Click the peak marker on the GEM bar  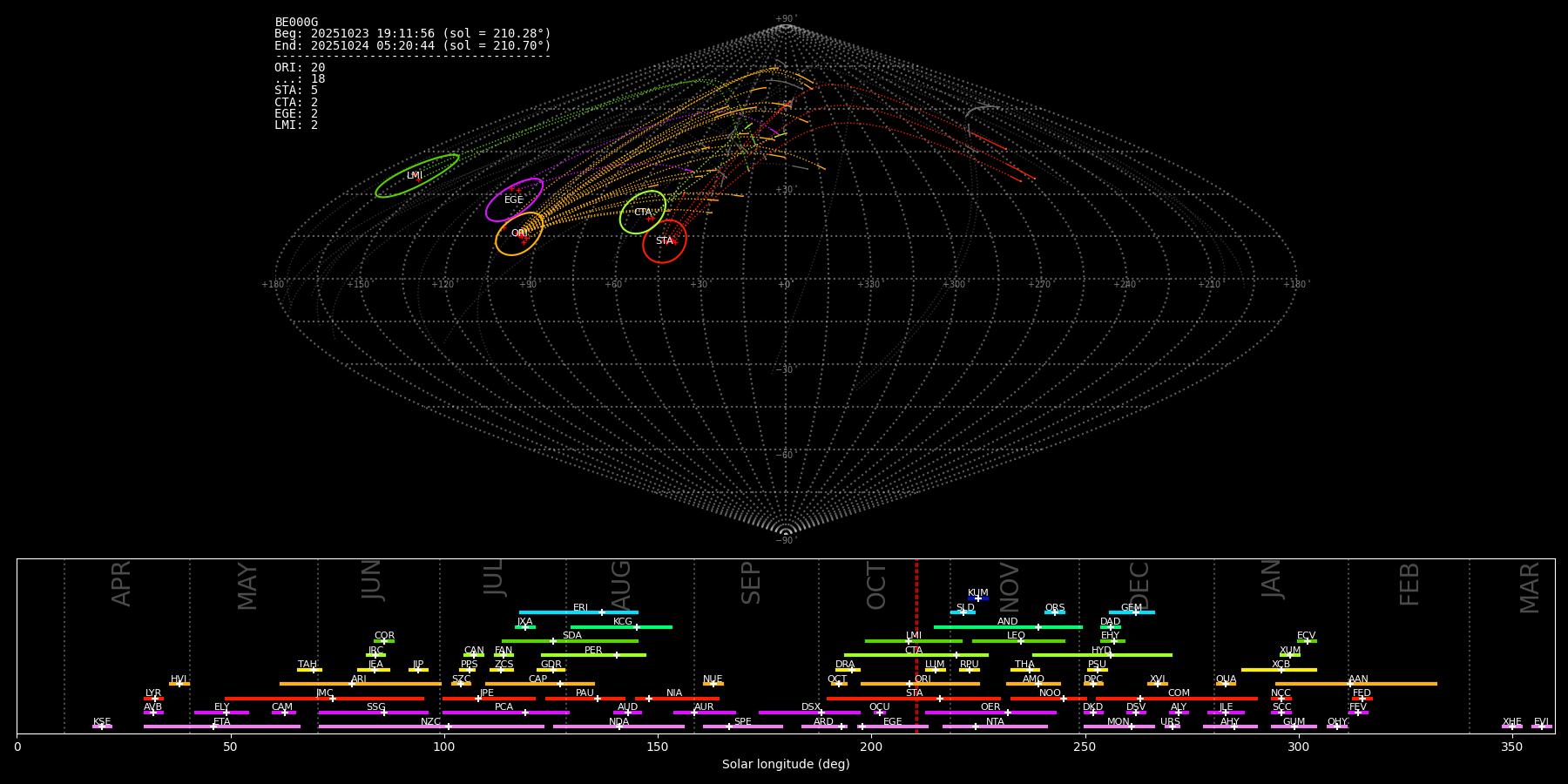click(1135, 612)
